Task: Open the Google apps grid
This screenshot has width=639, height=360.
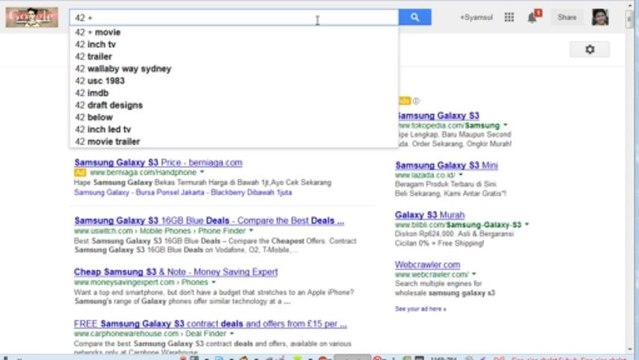Action: coord(509,17)
